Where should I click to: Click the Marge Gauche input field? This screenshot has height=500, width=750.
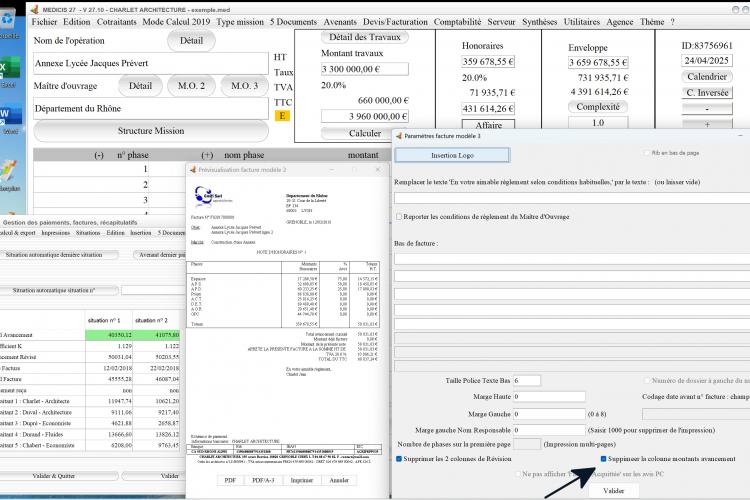coord(549,414)
